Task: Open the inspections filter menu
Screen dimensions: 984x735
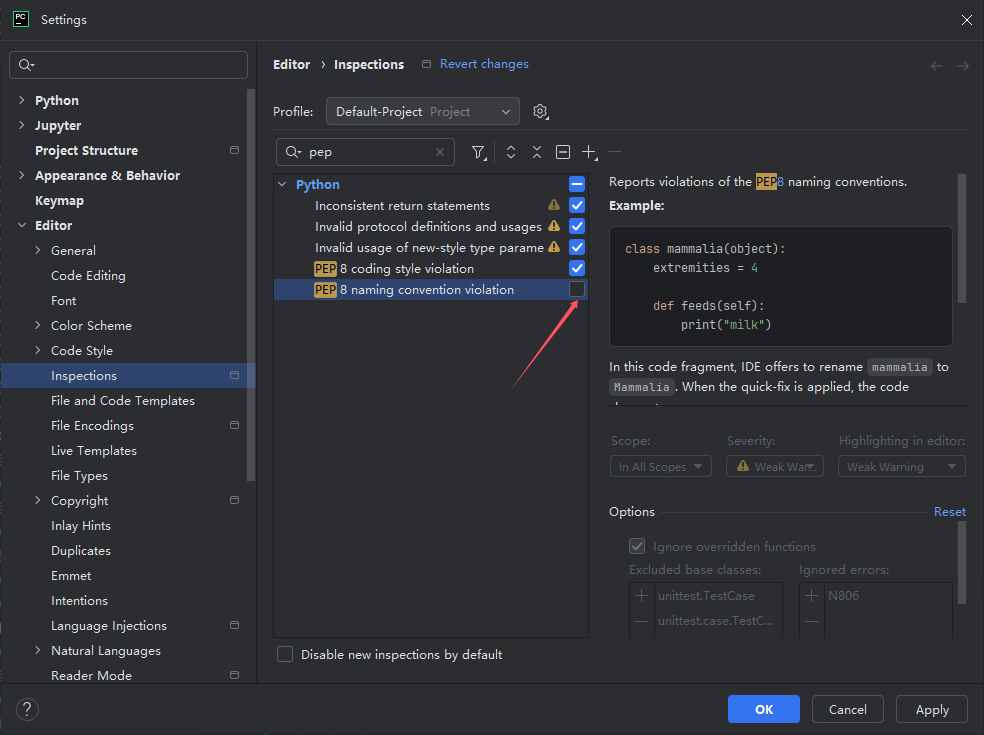Action: (x=479, y=152)
